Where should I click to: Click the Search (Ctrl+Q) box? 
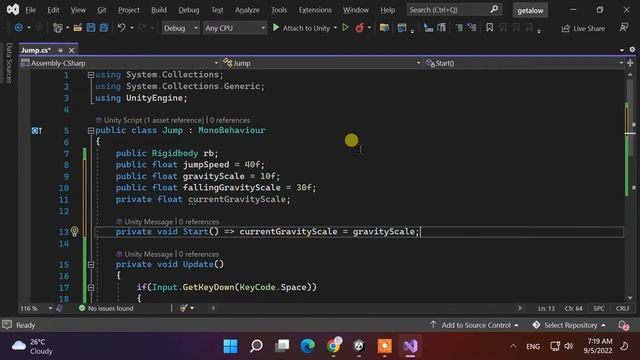click(x=454, y=10)
